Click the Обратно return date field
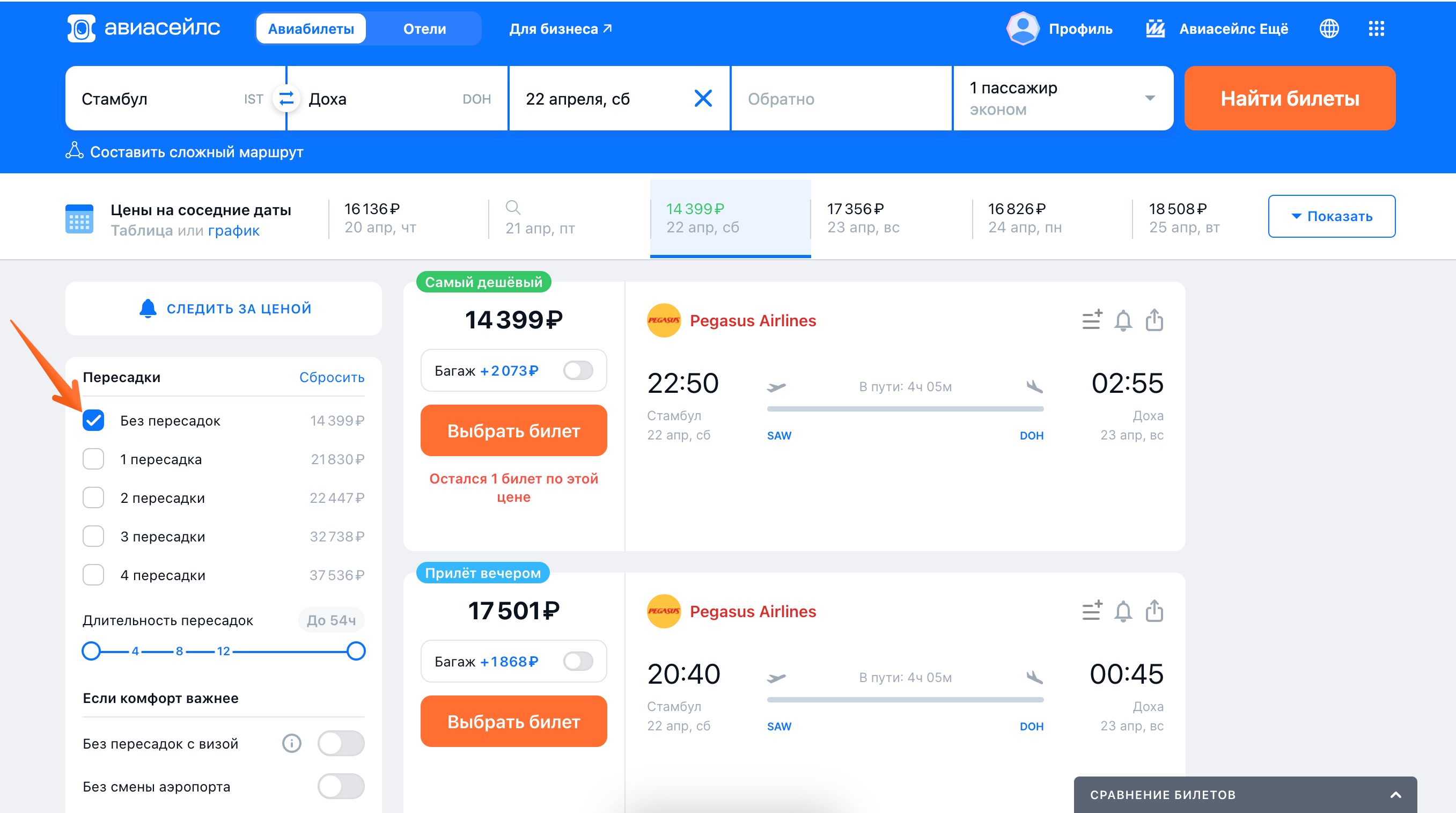Viewport: 1456px width, 813px height. point(842,98)
